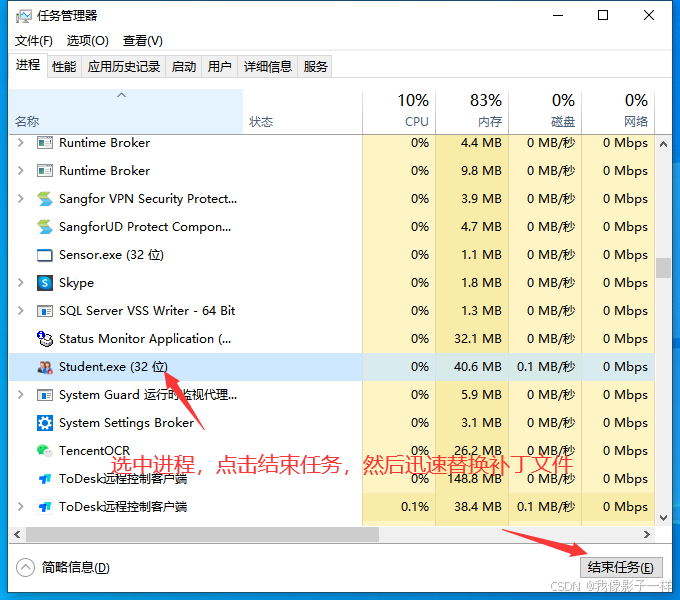Click the 结束任务(E) button
This screenshot has height=600, width=680.
(621, 567)
